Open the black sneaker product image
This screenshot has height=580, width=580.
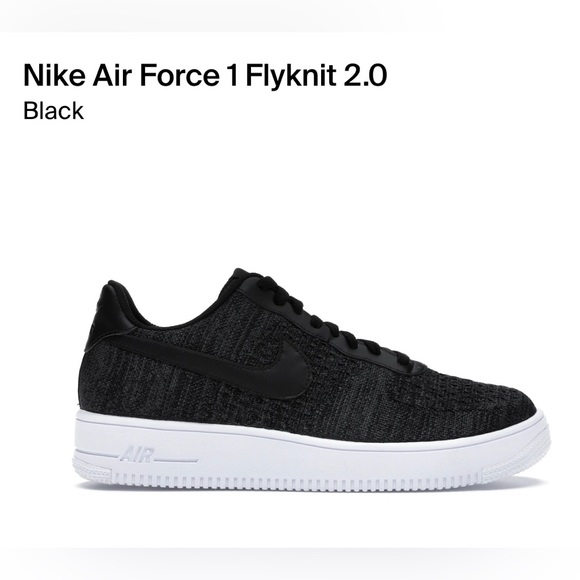pos(311,378)
